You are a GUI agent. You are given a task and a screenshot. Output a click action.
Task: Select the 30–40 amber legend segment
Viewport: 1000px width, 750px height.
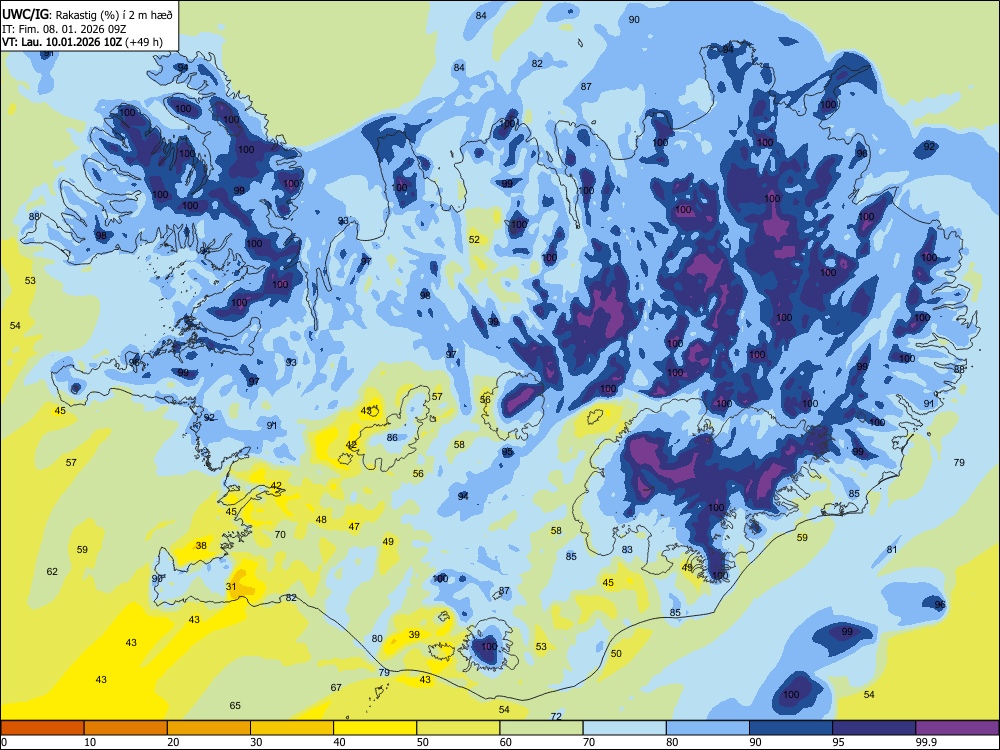[292, 728]
